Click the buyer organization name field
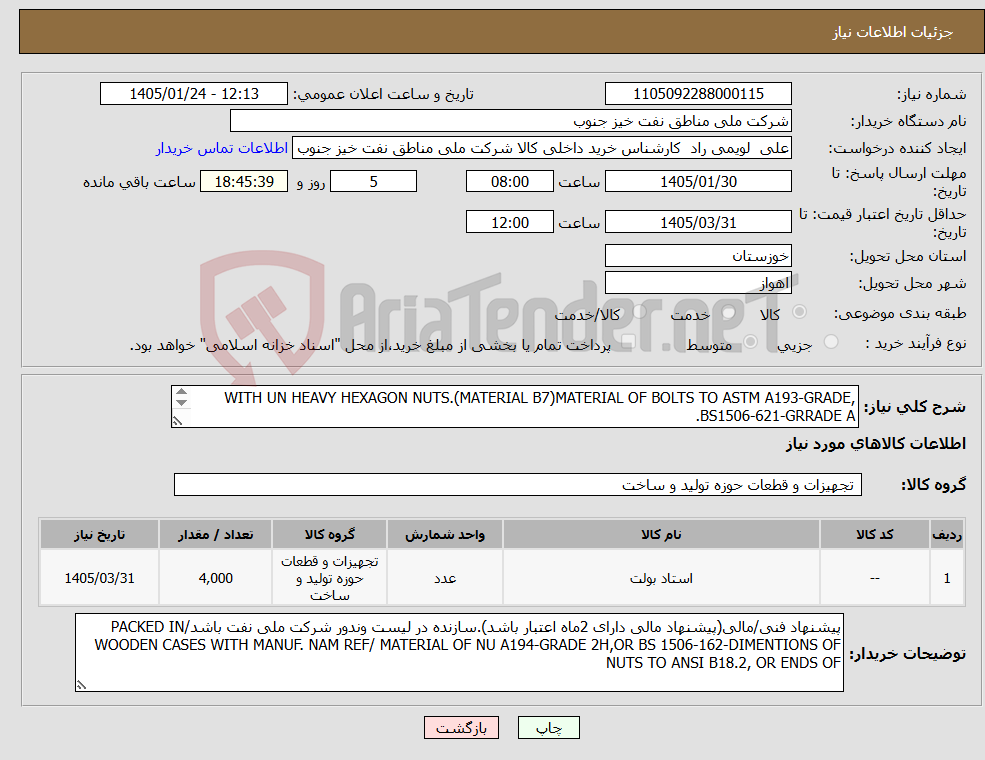 pyautogui.click(x=511, y=121)
